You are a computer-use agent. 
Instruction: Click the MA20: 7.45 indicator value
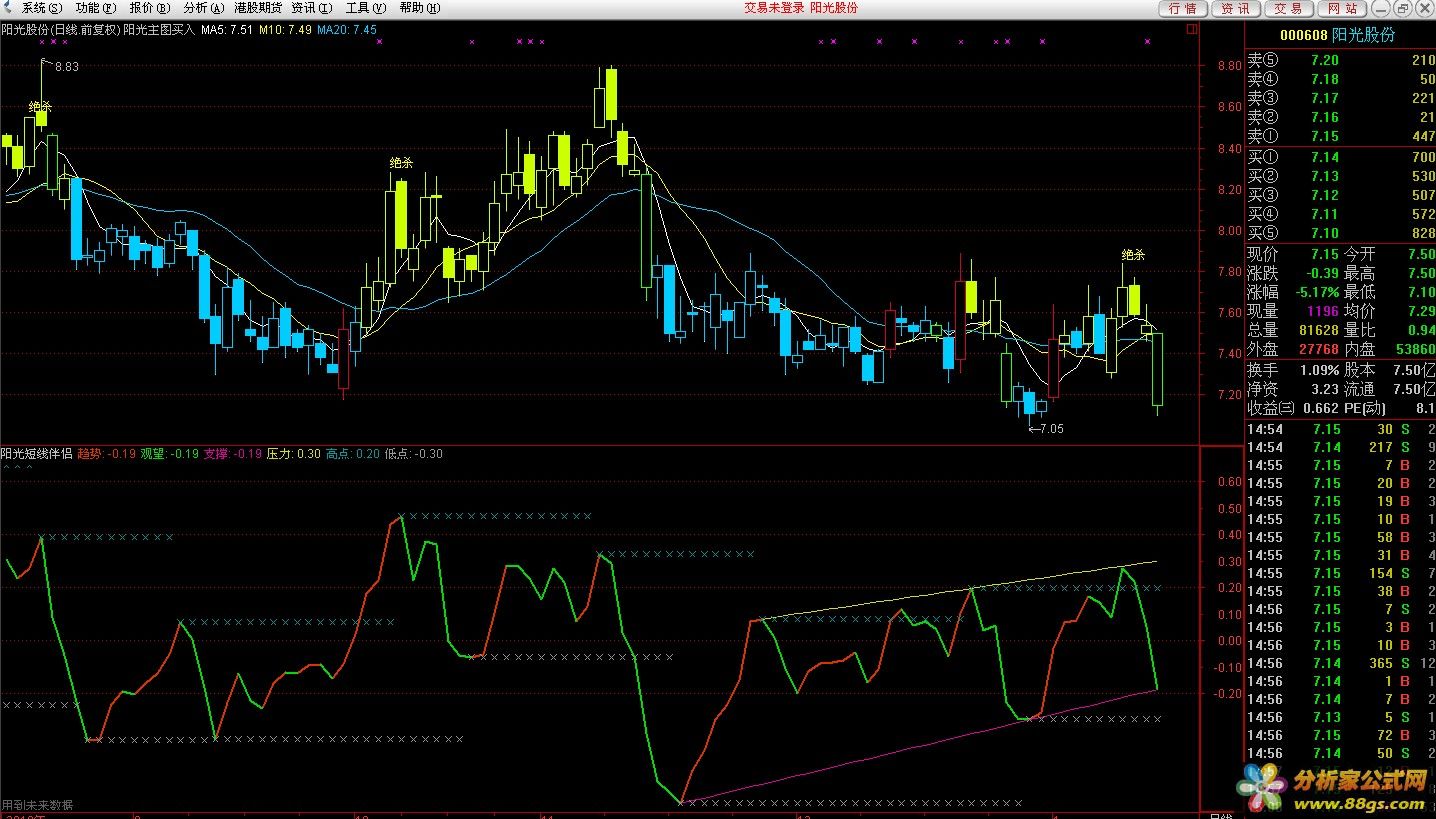click(x=347, y=30)
